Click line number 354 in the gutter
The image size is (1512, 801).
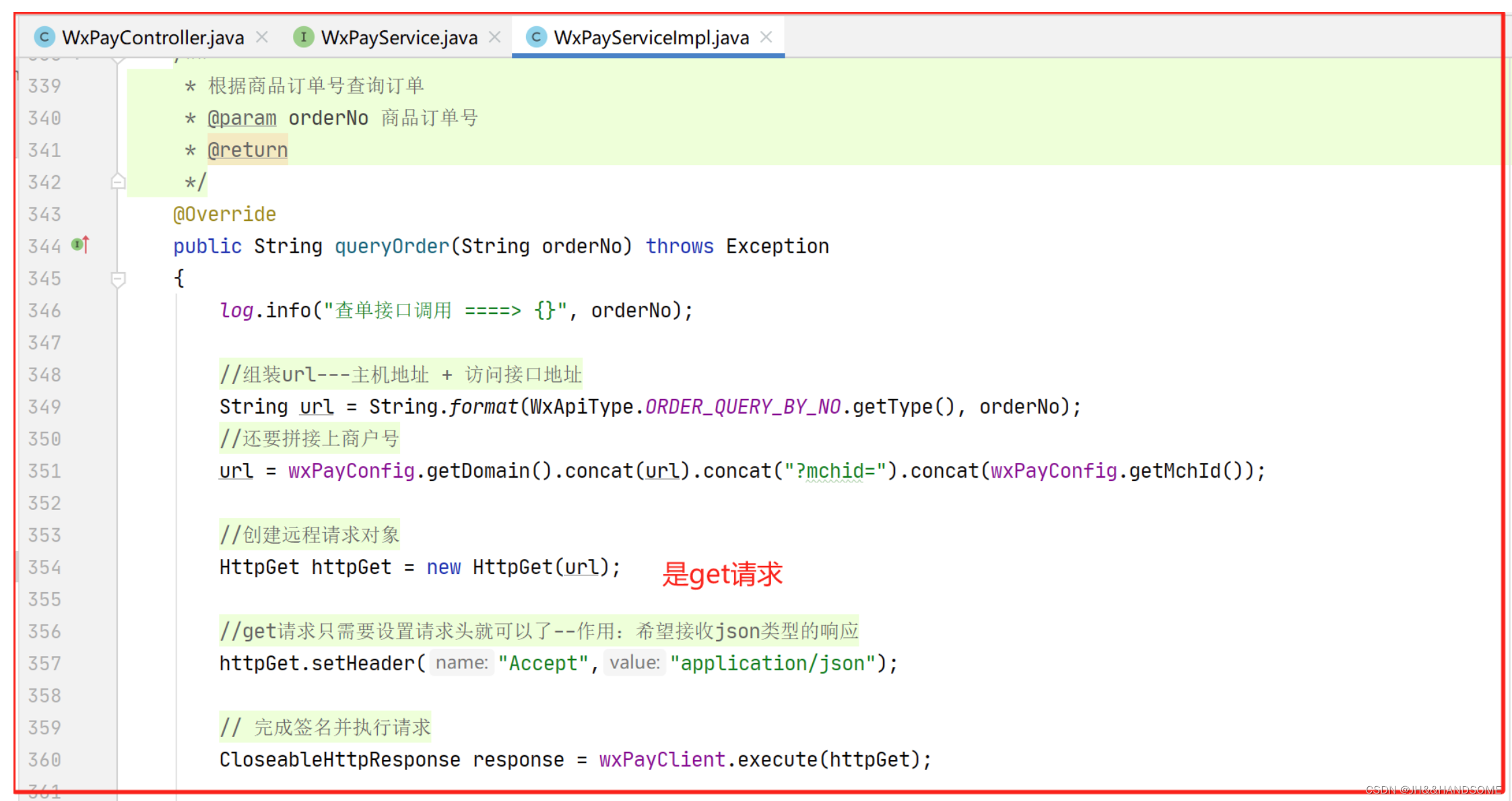[x=44, y=567]
